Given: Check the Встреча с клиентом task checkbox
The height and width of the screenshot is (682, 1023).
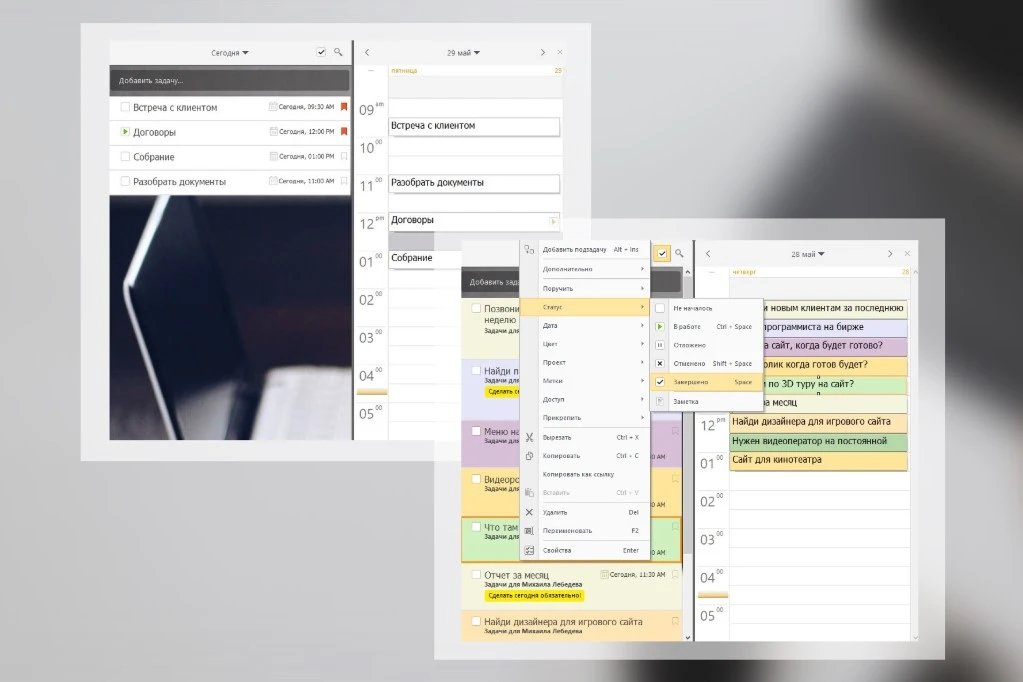Looking at the screenshot, I should [125, 107].
